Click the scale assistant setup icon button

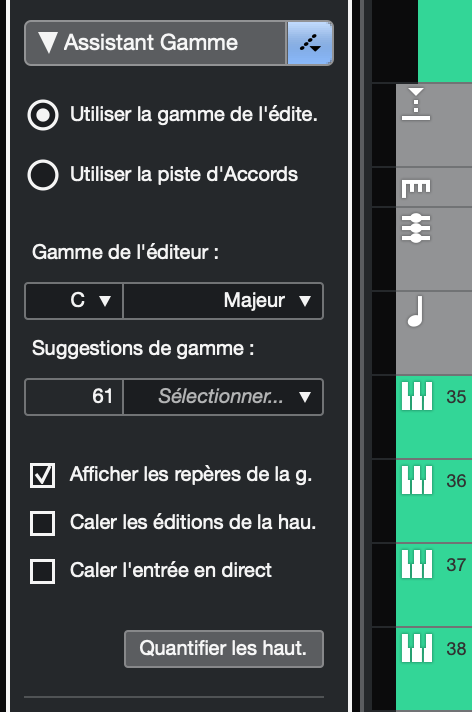(310, 43)
